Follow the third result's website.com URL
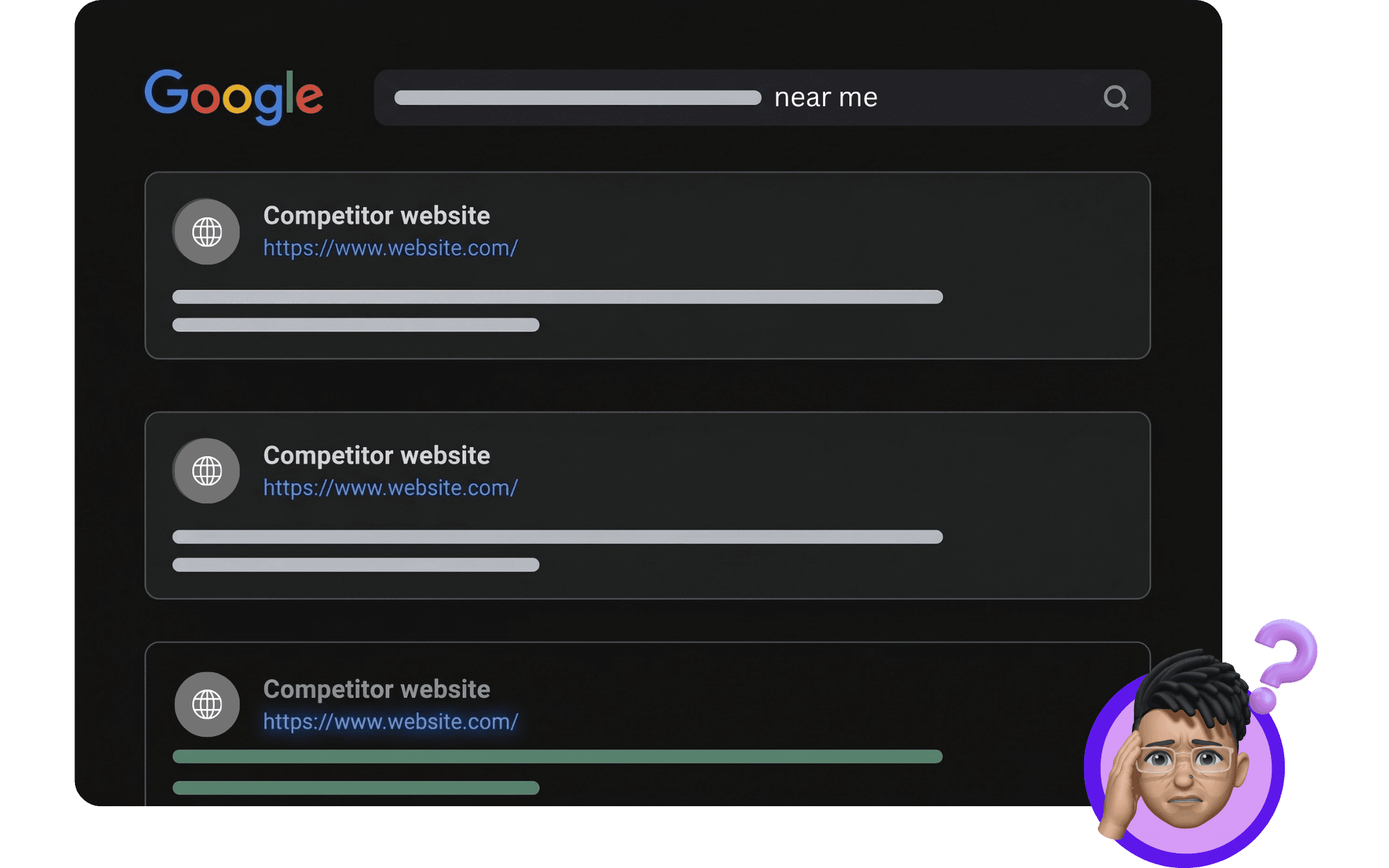 click(390, 722)
